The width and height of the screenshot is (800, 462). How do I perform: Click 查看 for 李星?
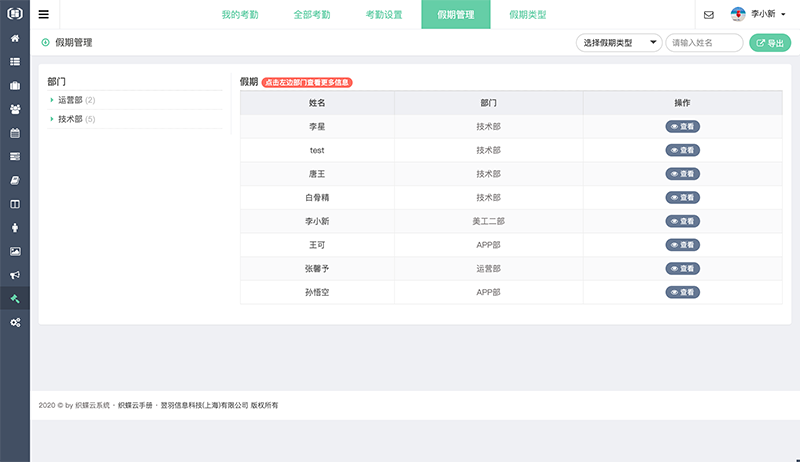pos(682,126)
